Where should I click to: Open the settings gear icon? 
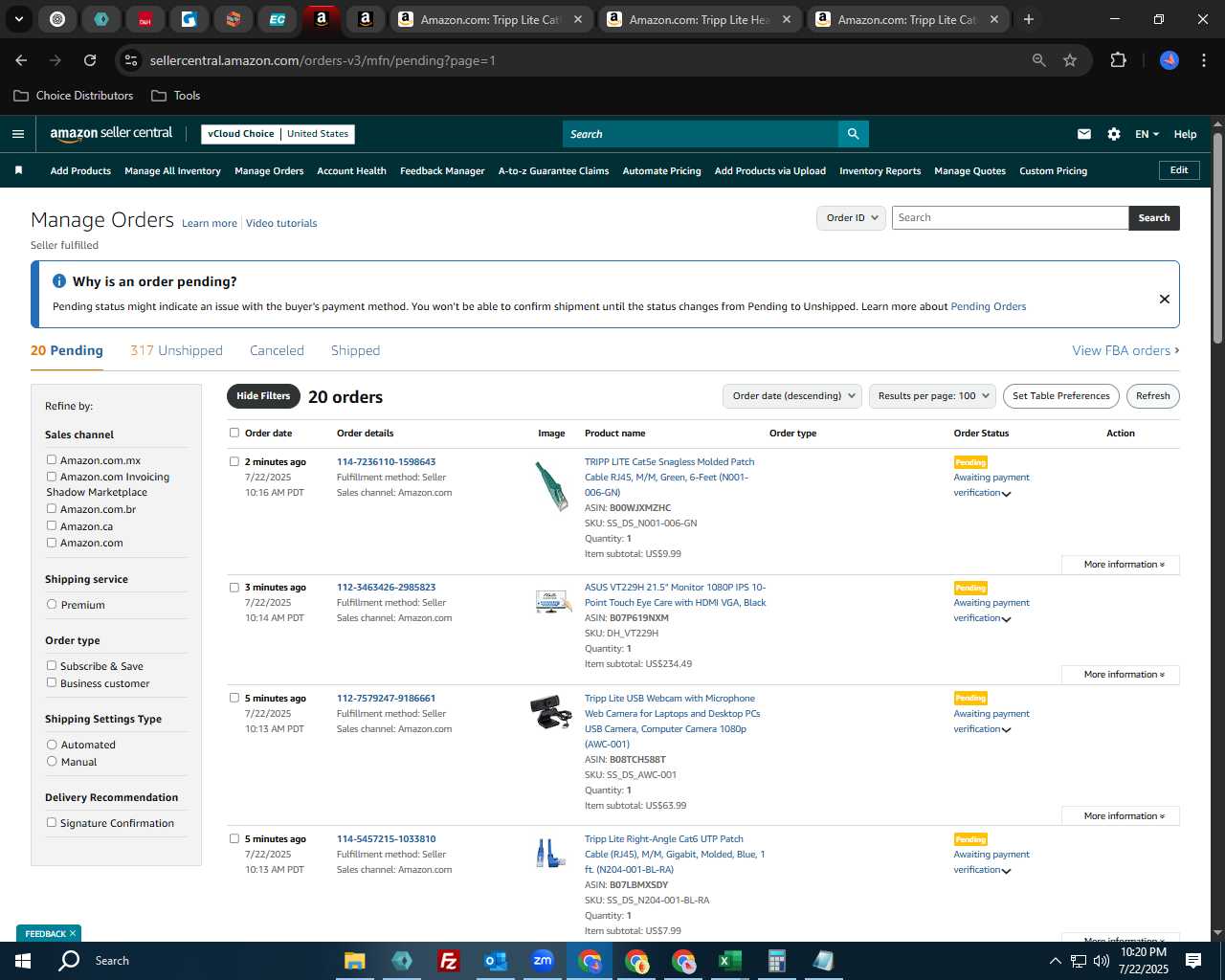[x=1113, y=134]
